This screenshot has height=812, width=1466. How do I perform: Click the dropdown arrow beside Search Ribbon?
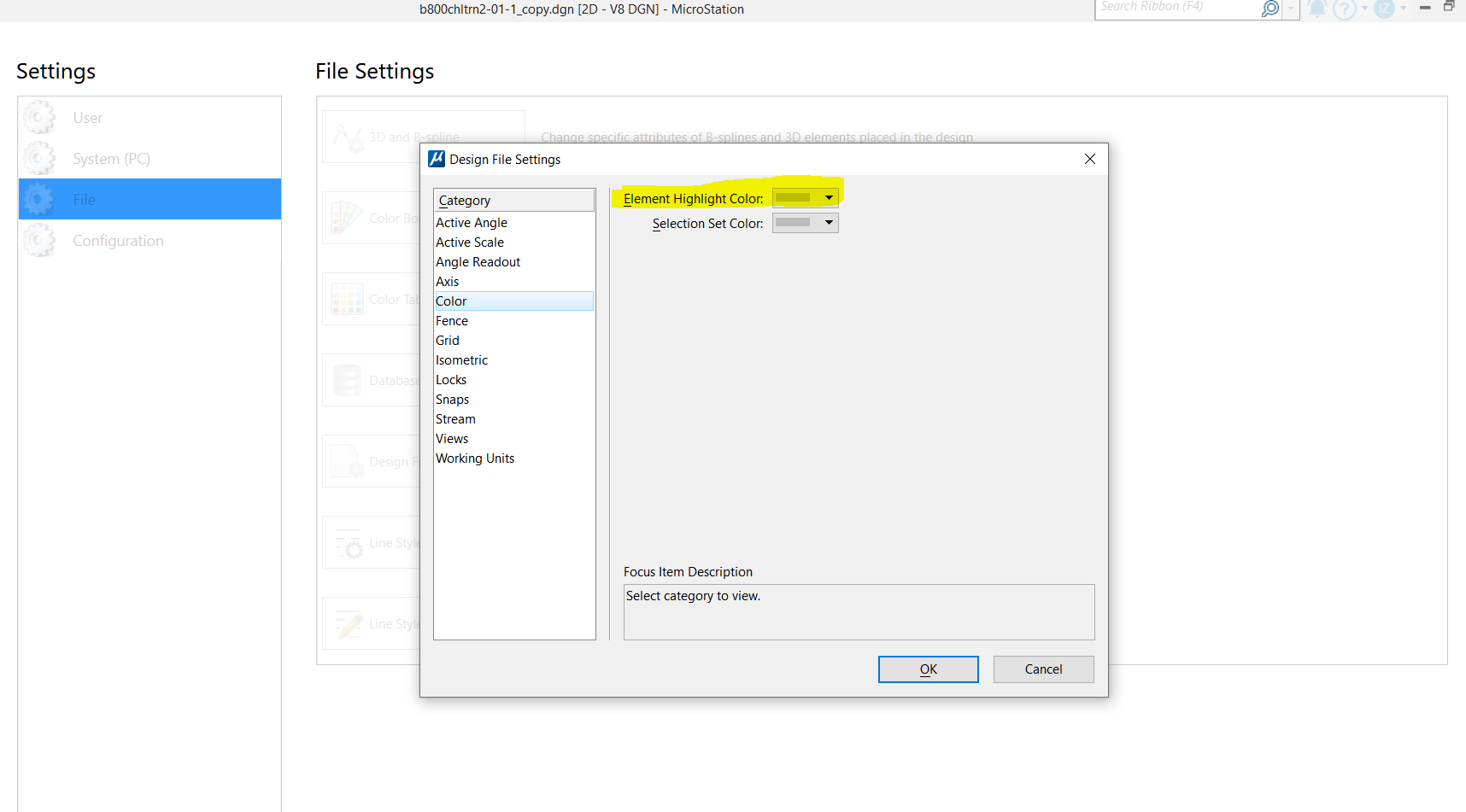[1291, 9]
